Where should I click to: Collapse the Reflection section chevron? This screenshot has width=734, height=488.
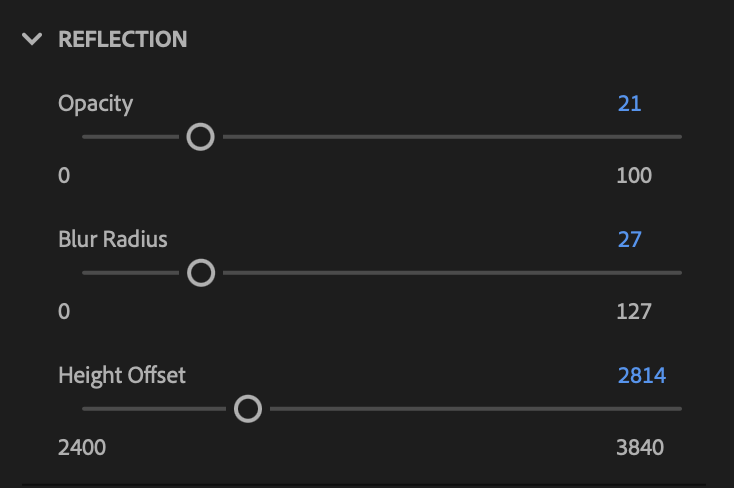[33, 40]
